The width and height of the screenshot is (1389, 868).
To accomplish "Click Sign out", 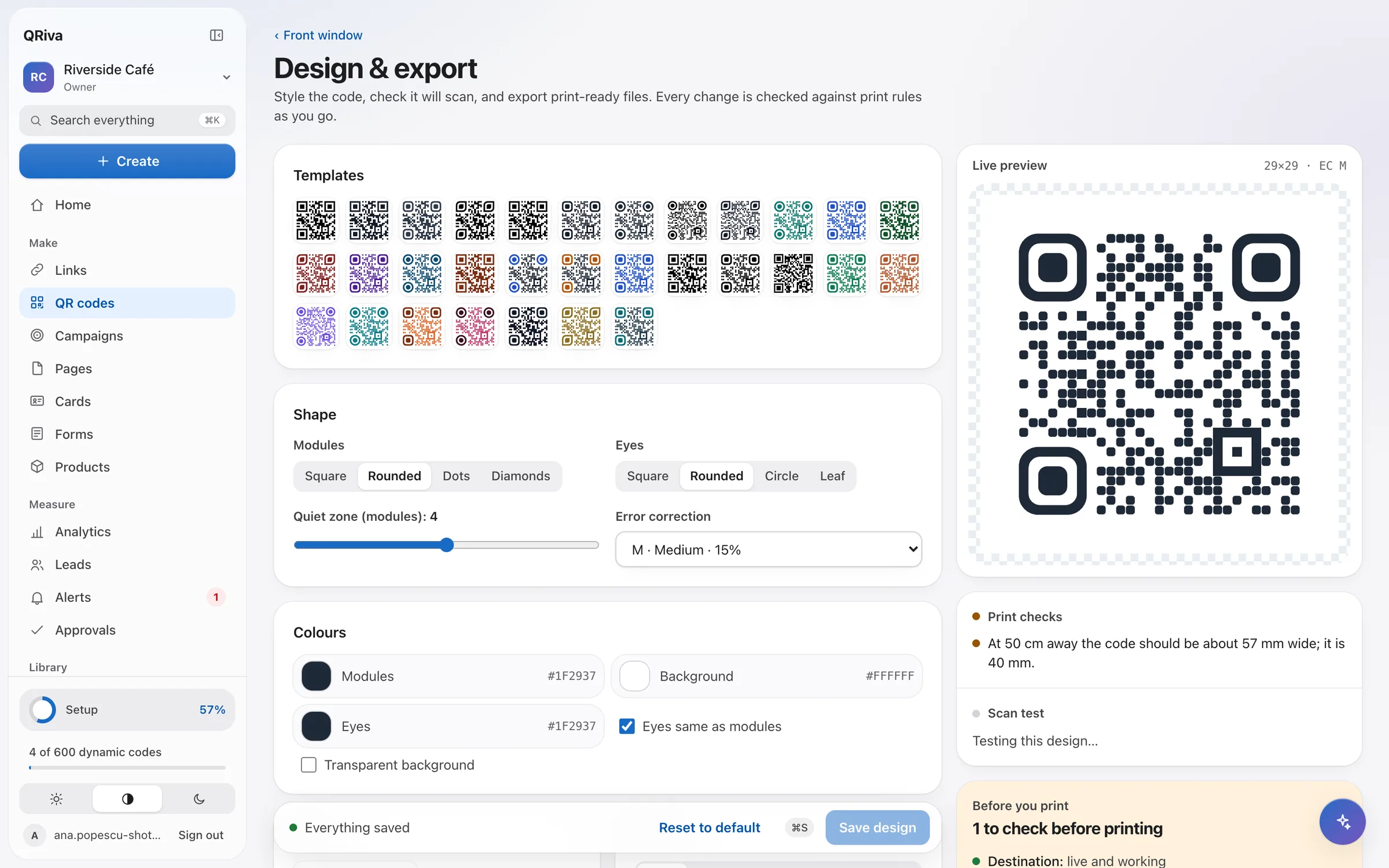I will (x=201, y=835).
